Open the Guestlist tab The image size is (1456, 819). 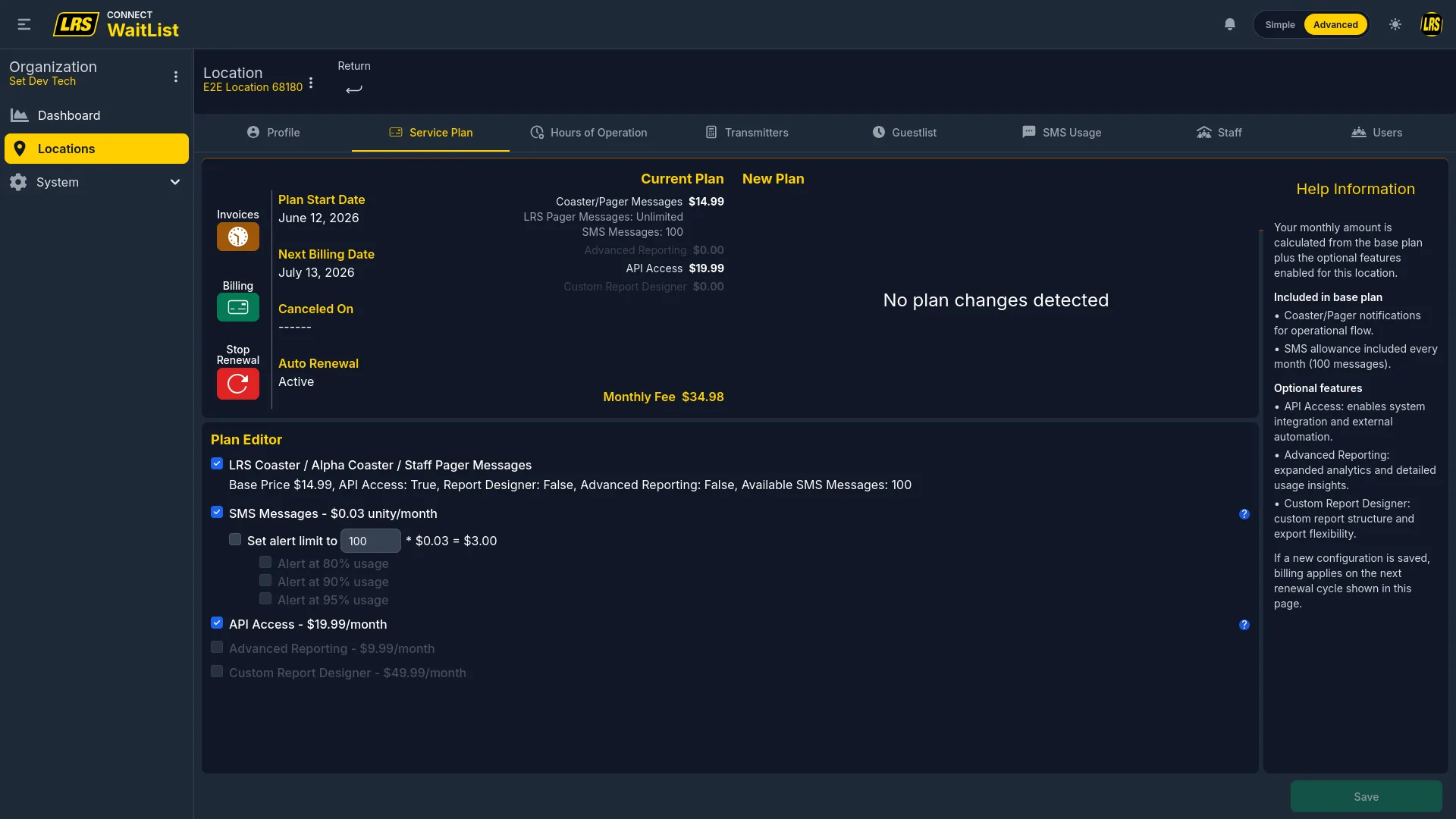(x=904, y=132)
